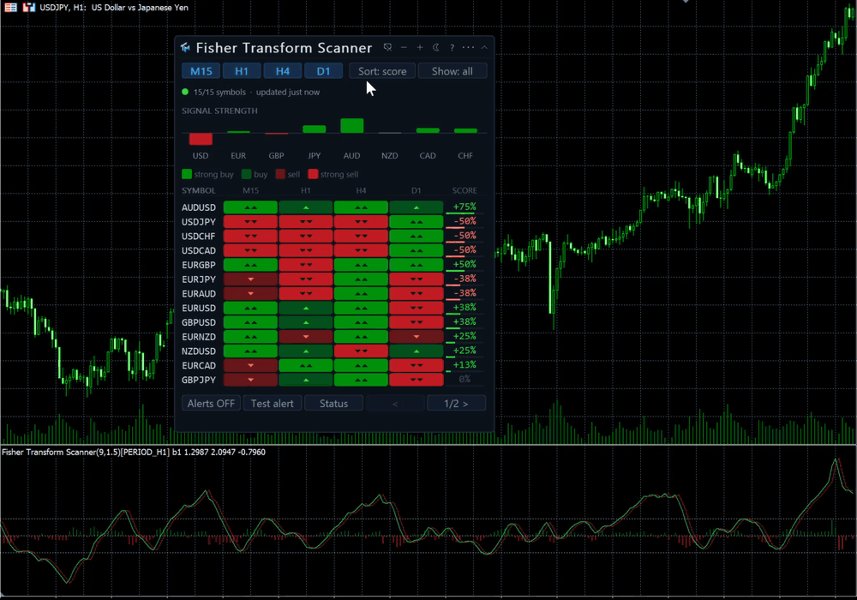Click the USDJPY, H1 chart title text

[x=114, y=8]
